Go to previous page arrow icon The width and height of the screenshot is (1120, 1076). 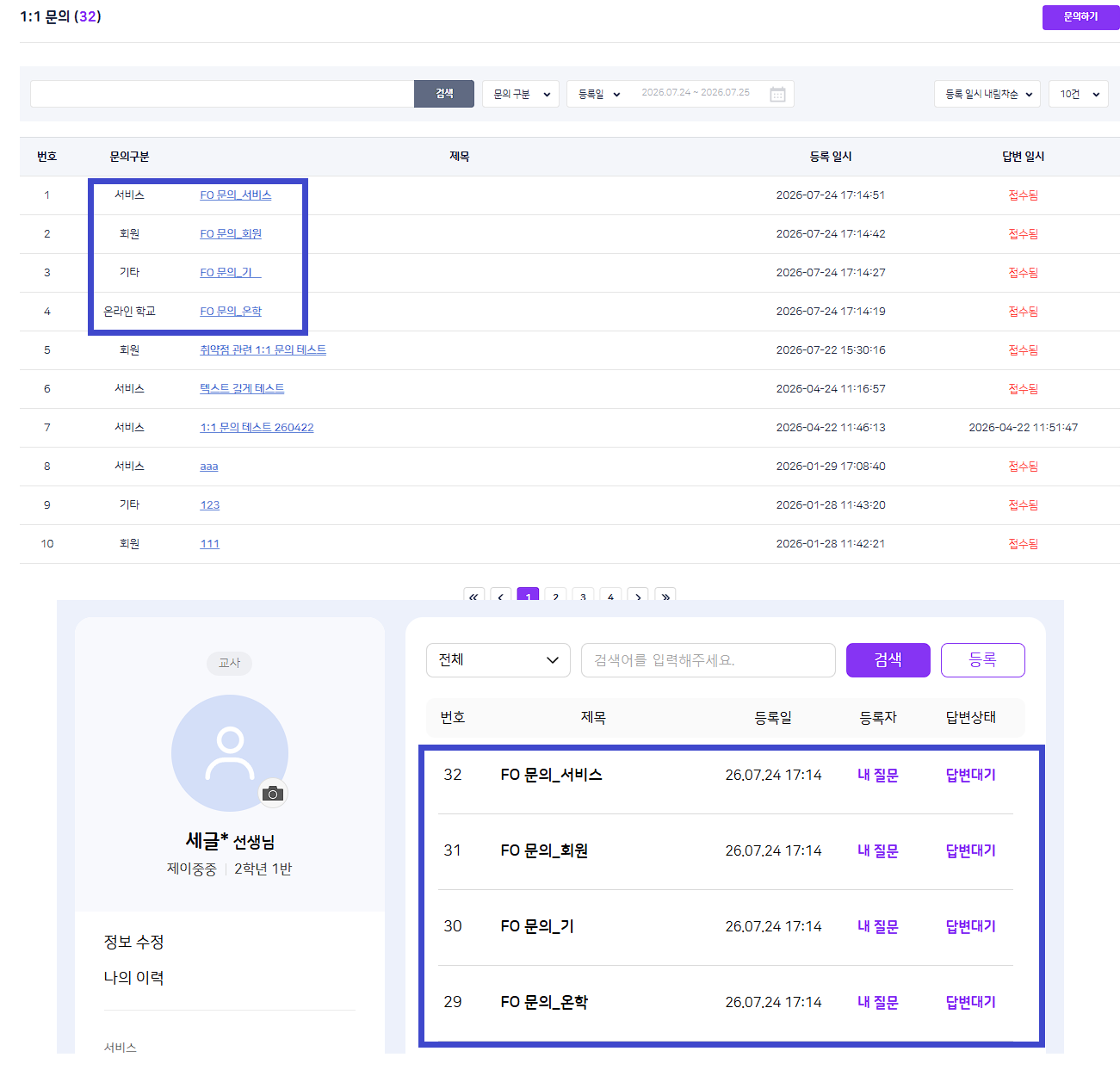click(501, 596)
